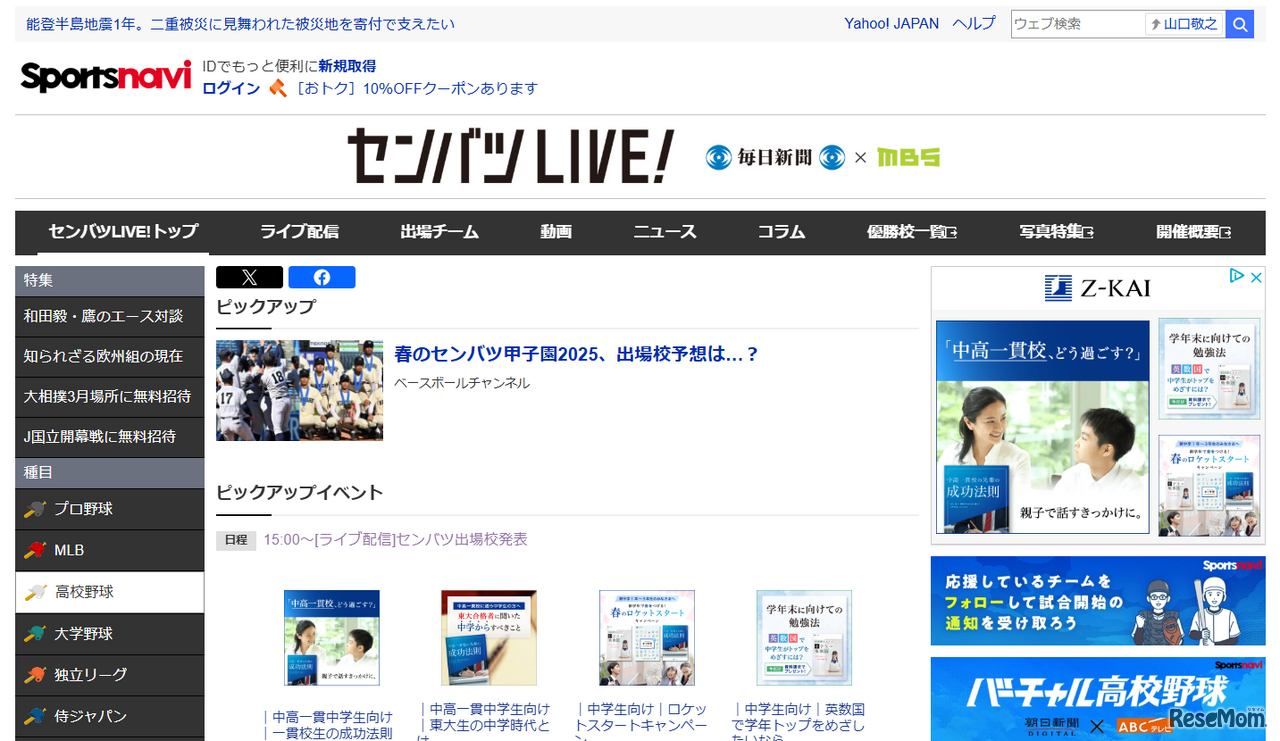The height and width of the screenshot is (741, 1280).
Task: Select 高校野球 in the sidebar
Action: (110, 592)
